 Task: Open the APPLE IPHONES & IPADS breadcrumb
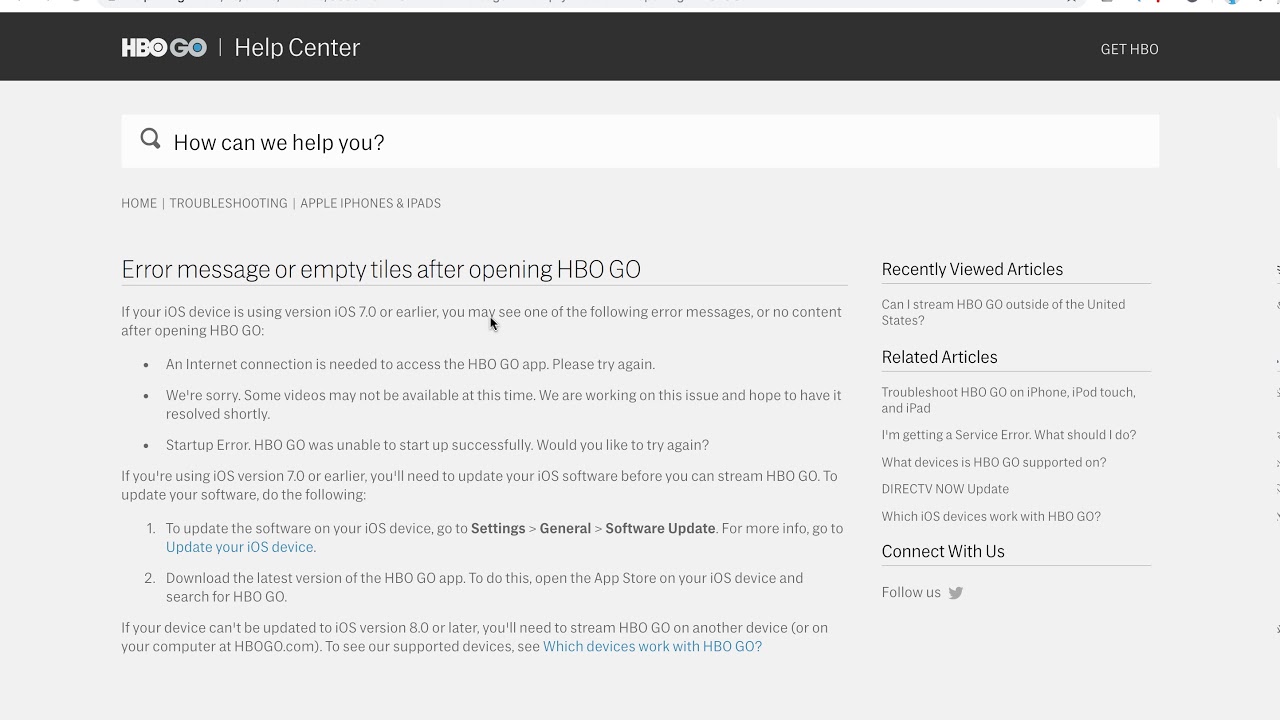370,203
